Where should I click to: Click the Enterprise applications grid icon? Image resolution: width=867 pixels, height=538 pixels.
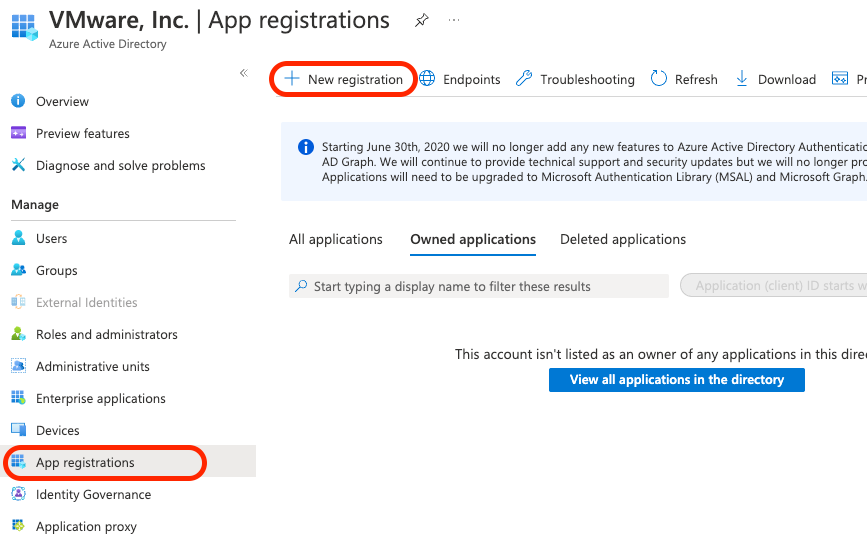pos(18,398)
